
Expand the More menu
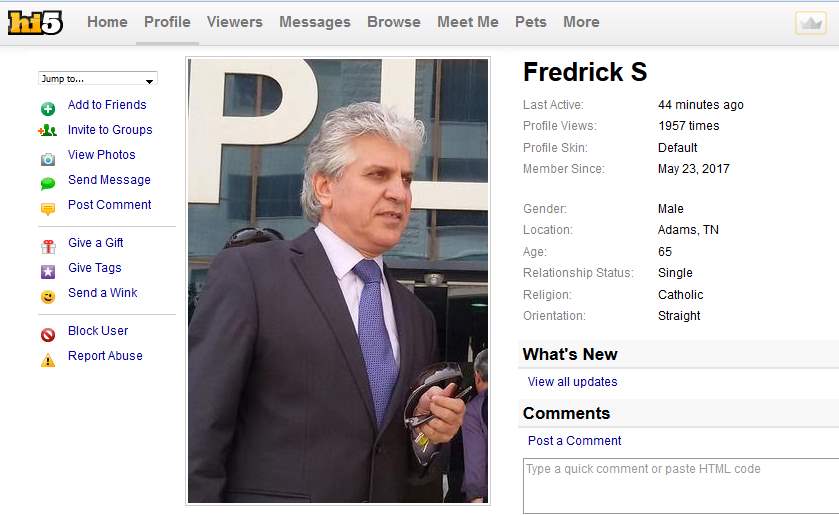[x=581, y=22]
